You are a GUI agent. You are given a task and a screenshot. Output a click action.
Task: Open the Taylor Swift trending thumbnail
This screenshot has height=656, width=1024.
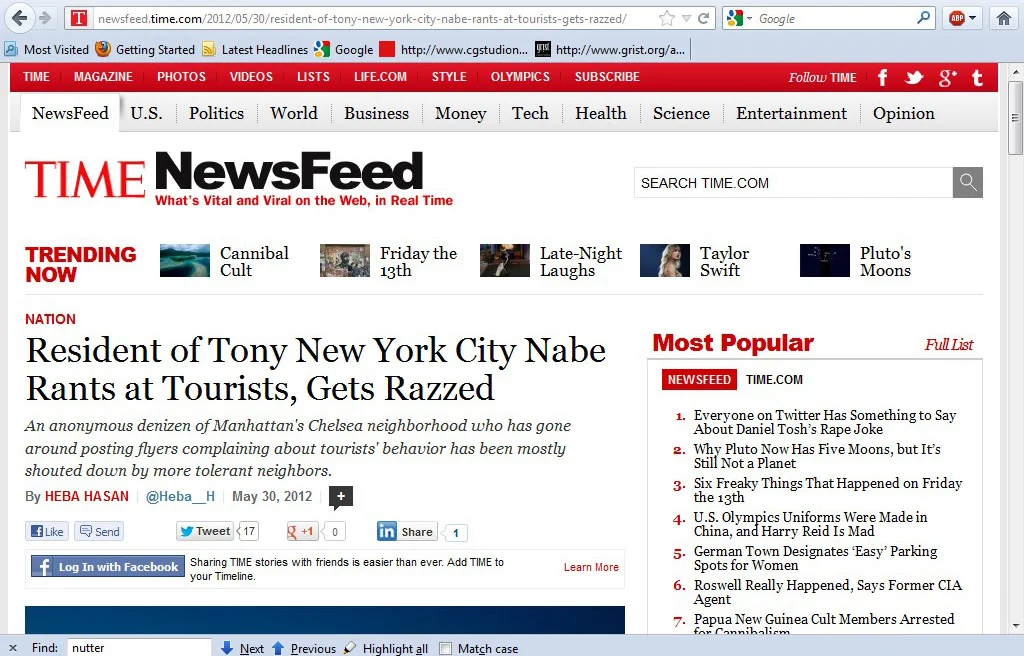[x=664, y=261]
